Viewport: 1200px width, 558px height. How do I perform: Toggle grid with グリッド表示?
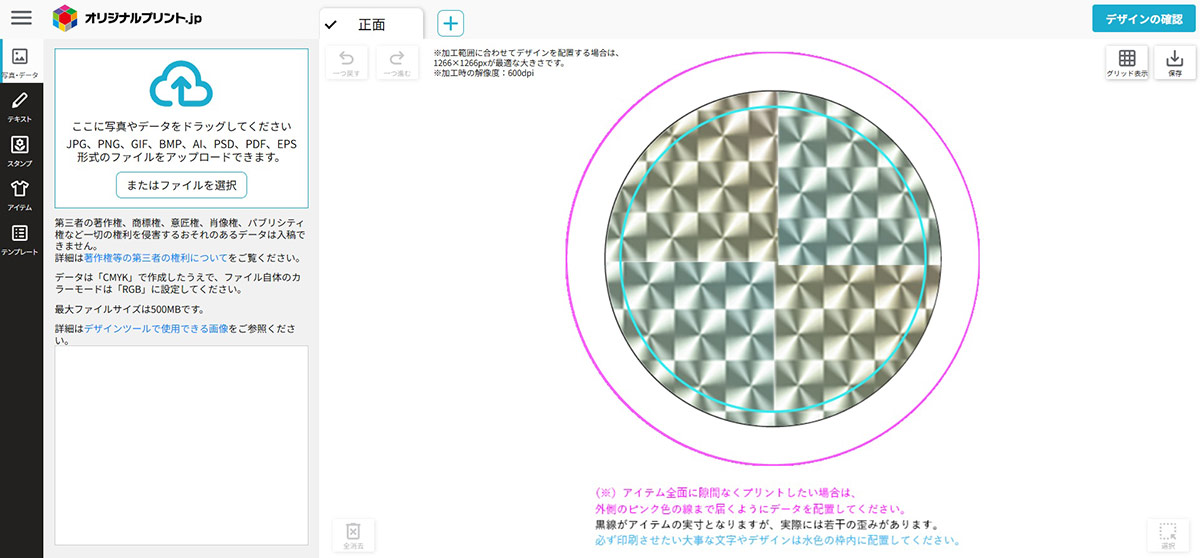[x=1127, y=62]
